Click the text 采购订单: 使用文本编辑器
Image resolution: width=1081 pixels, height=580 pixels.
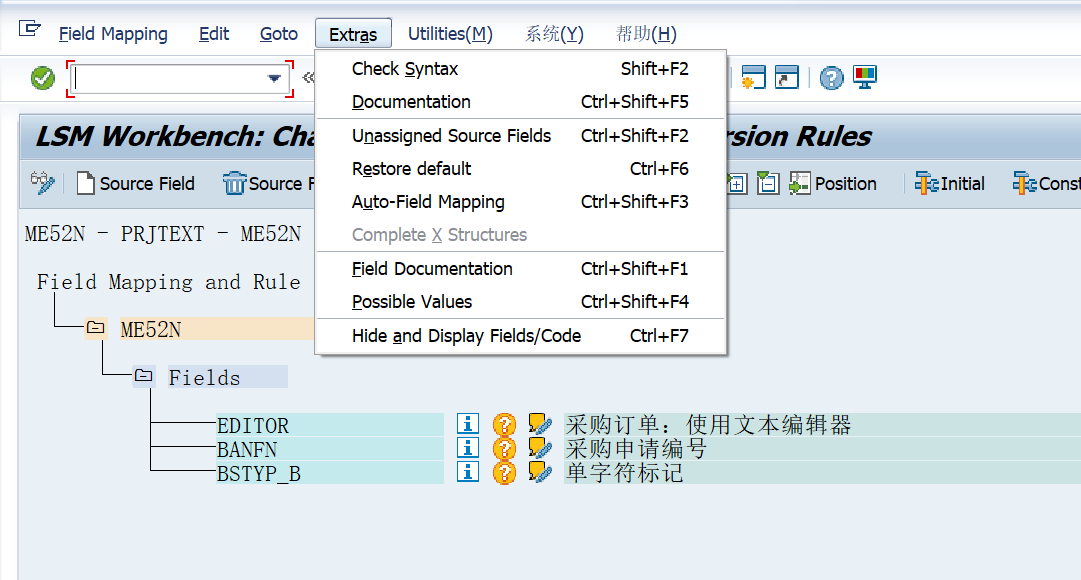point(708,425)
